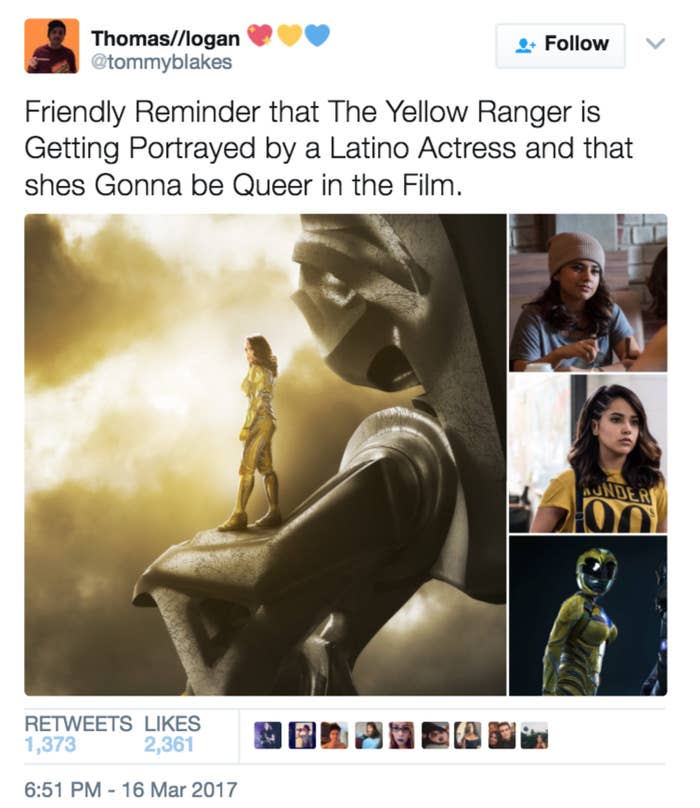Click the Thomas//logan display name
700x808 pixels.
tap(165, 38)
